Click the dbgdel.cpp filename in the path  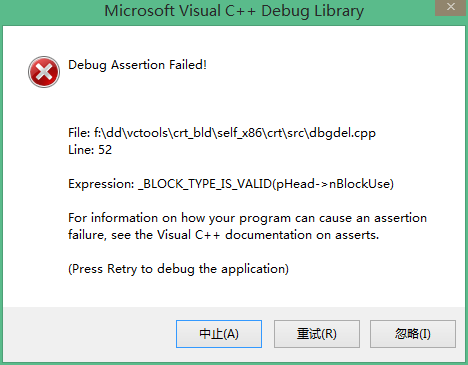[x=342, y=133]
